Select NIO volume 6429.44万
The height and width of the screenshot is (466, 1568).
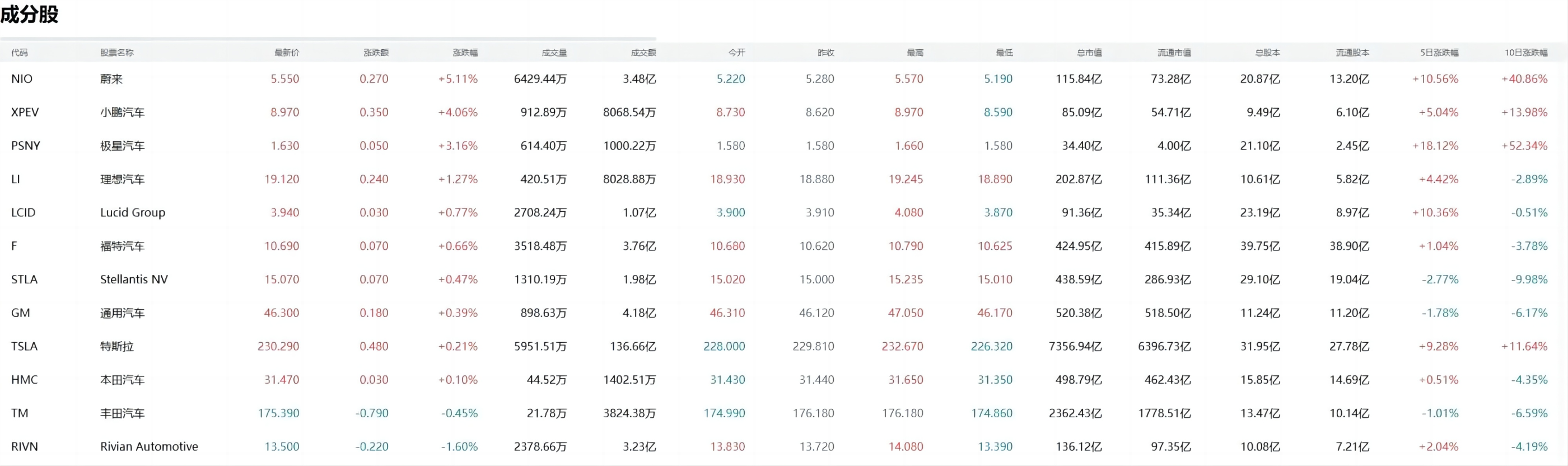540,79
